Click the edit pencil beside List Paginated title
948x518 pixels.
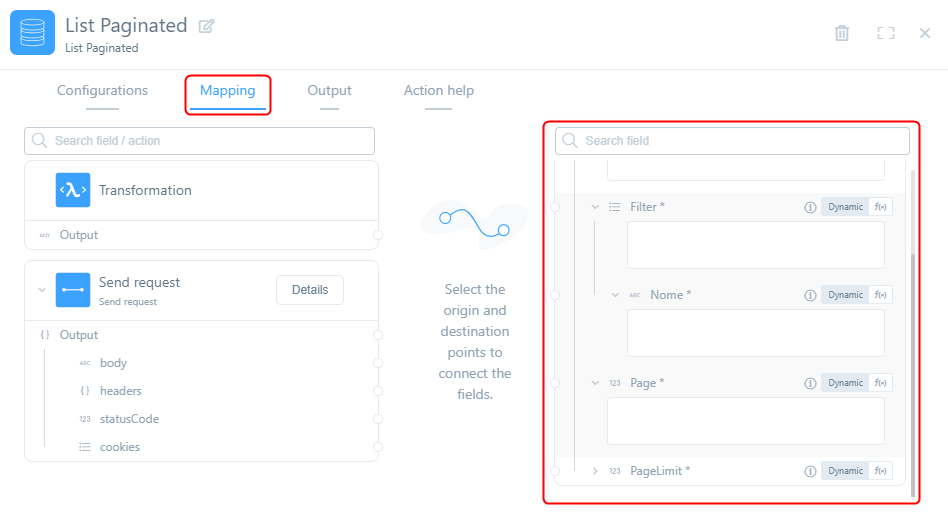coord(207,26)
